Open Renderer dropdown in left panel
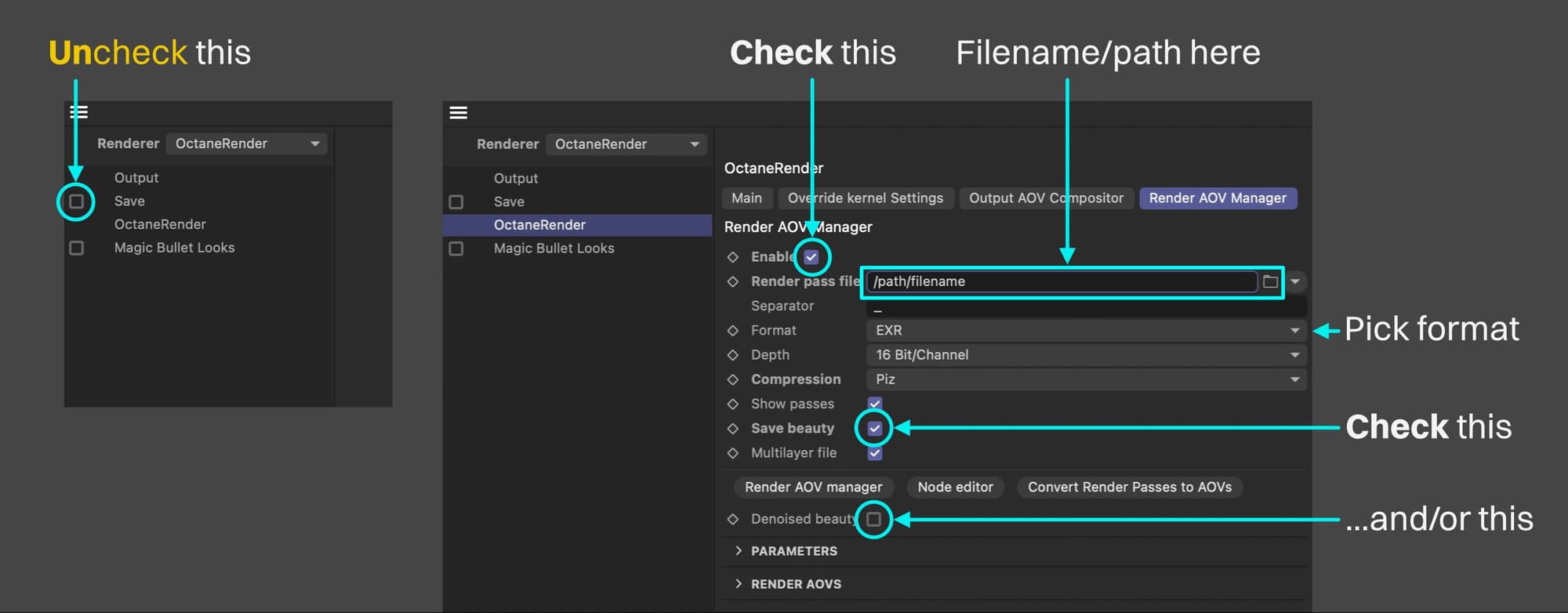The width and height of the screenshot is (1568, 613). pyautogui.click(x=247, y=143)
